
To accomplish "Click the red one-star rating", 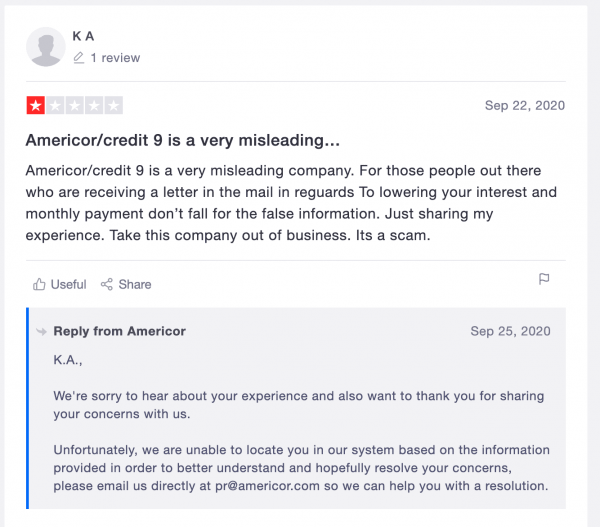I will [x=36, y=105].
